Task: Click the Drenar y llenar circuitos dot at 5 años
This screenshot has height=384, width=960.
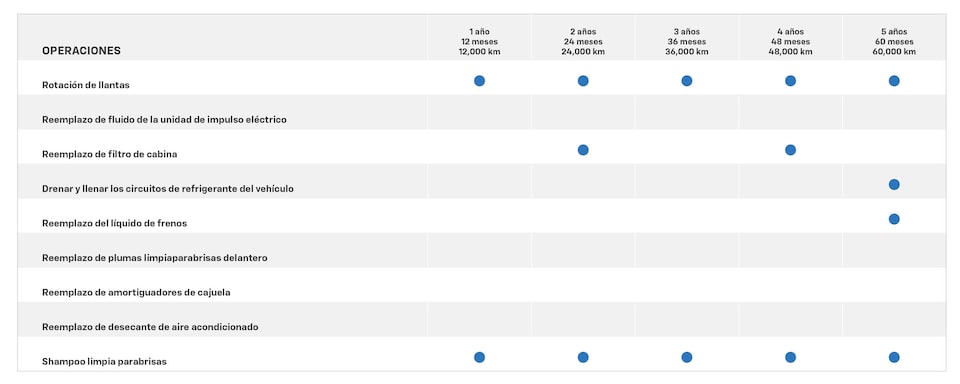Action: click(x=894, y=184)
